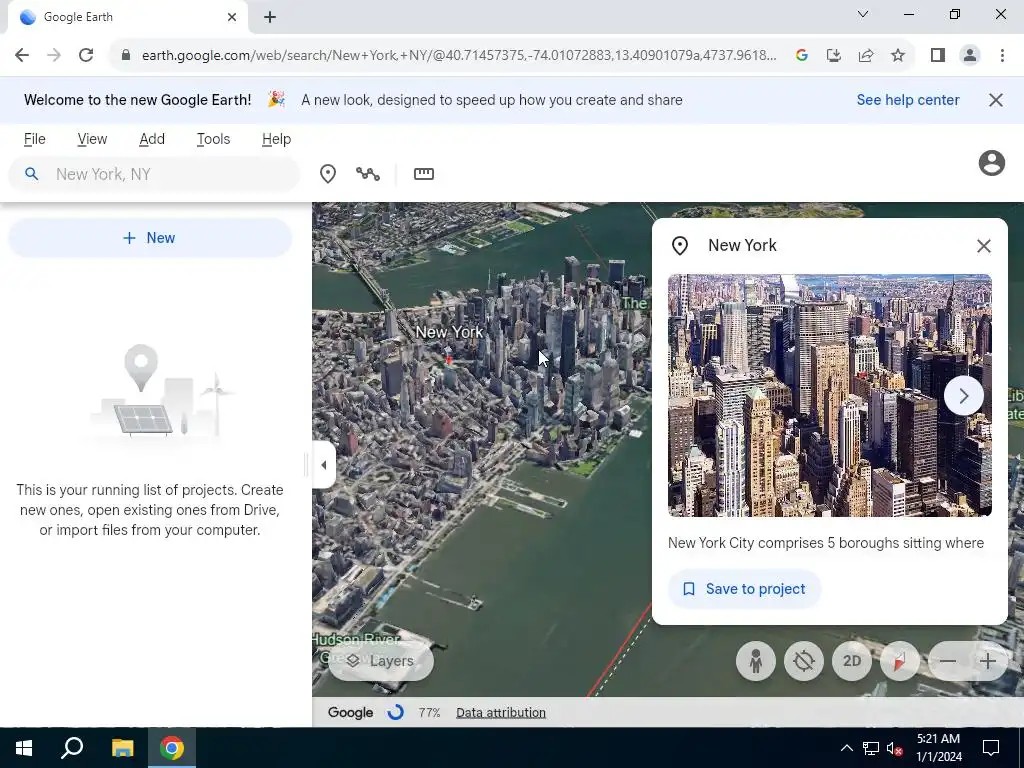Image resolution: width=1024 pixels, height=768 pixels.
Task: Bookmark this page with the star
Action: click(898, 56)
